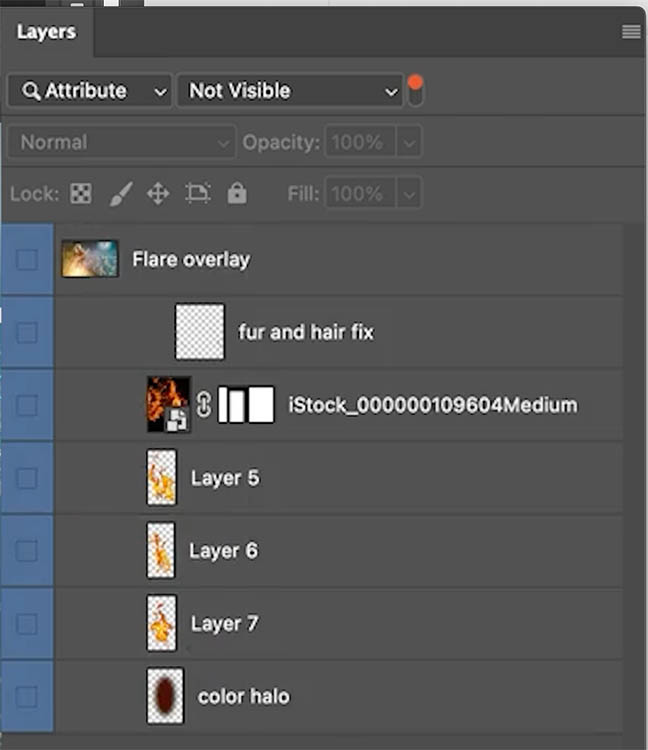Show Layer 7 visibility
Image resolution: width=648 pixels, height=750 pixels.
(27, 623)
